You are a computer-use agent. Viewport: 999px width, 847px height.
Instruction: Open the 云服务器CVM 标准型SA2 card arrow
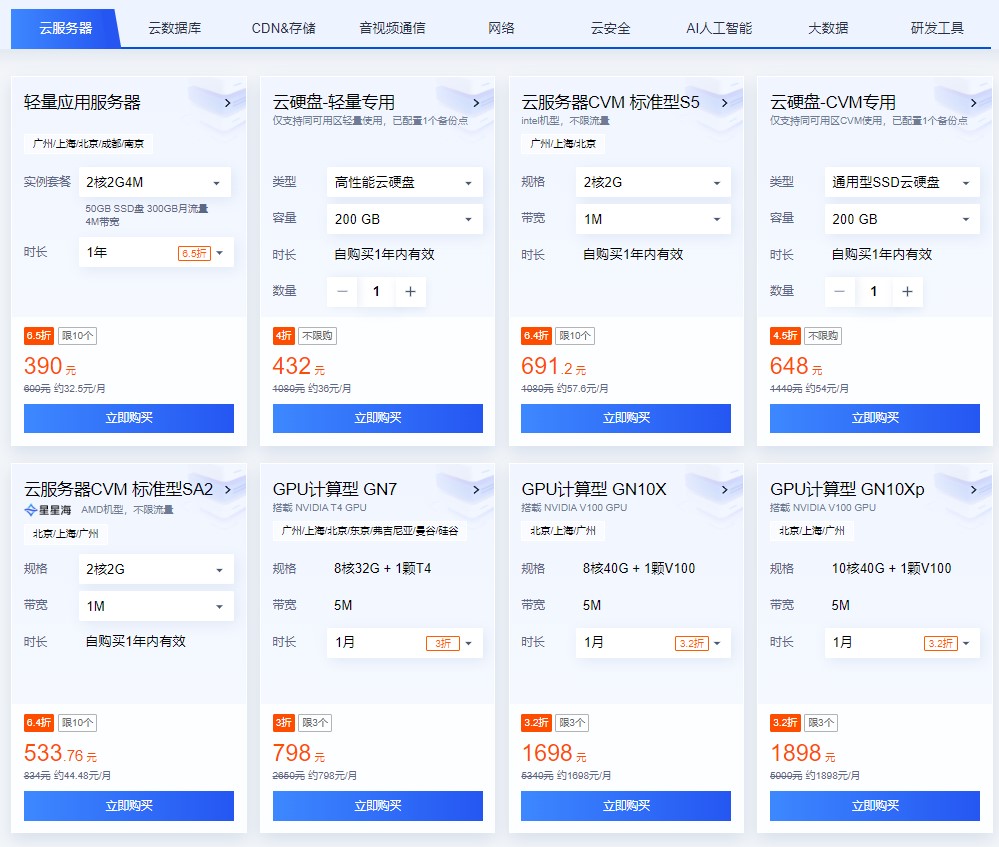(x=227, y=489)
